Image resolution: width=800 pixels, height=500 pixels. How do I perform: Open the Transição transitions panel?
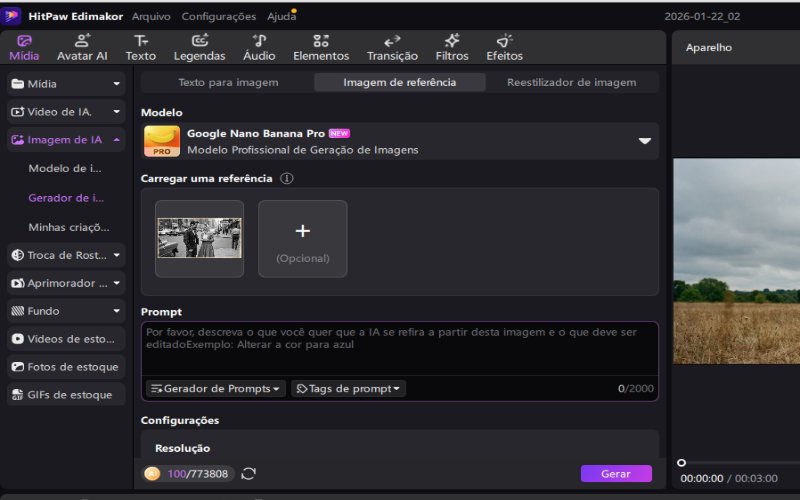[392, 47]
